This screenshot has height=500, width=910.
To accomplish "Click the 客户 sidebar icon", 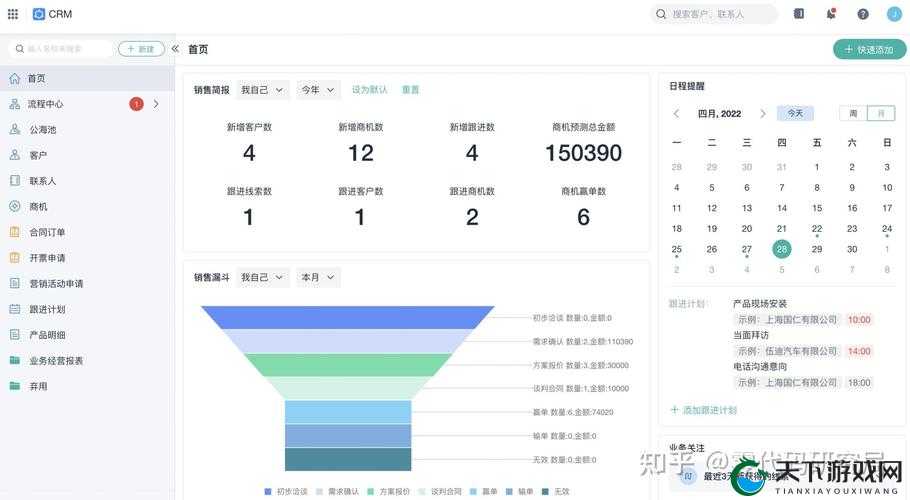I will click(x=15, y=155).
